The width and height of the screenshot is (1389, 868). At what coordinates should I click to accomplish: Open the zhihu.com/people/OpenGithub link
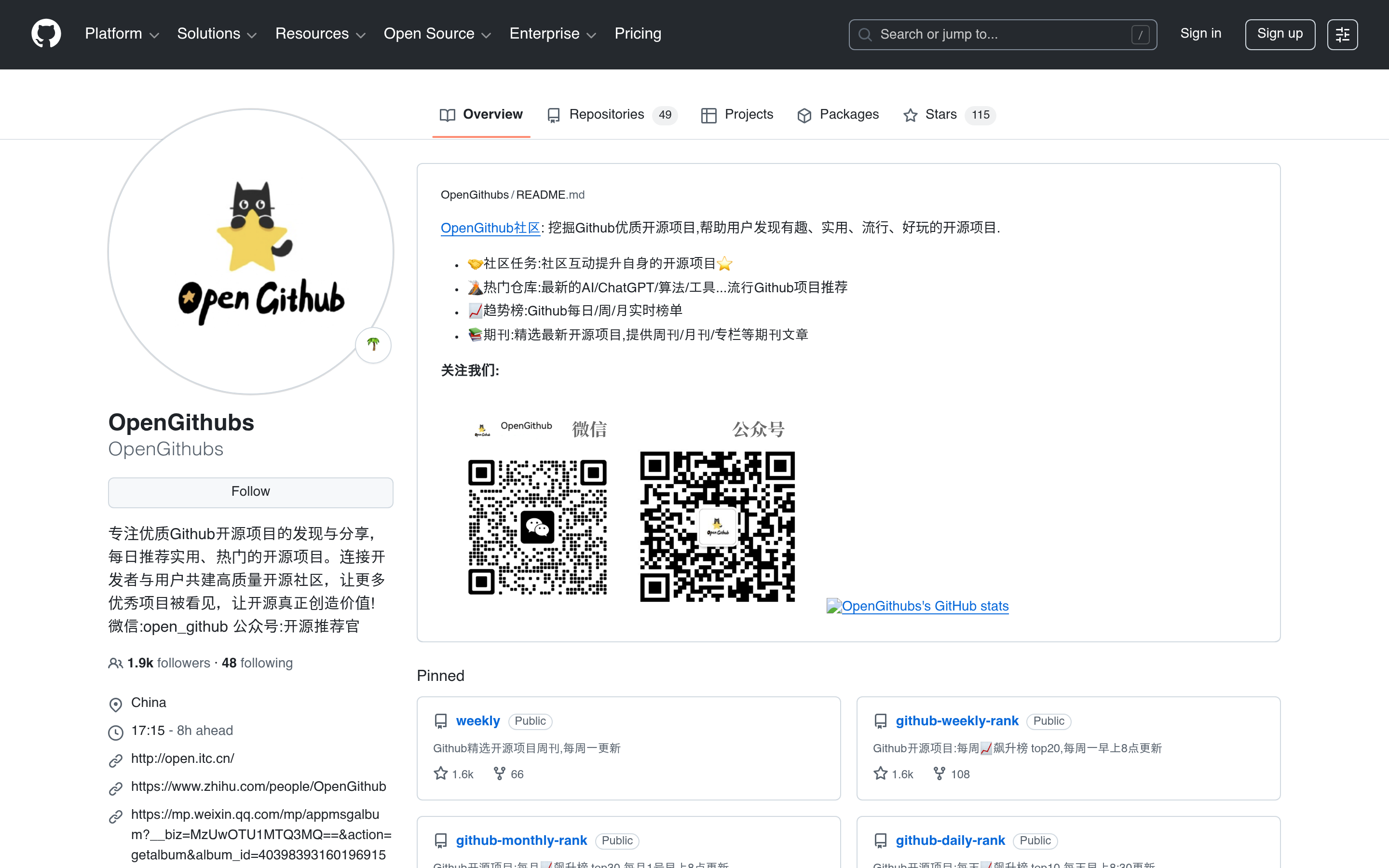tap(259, 787)
